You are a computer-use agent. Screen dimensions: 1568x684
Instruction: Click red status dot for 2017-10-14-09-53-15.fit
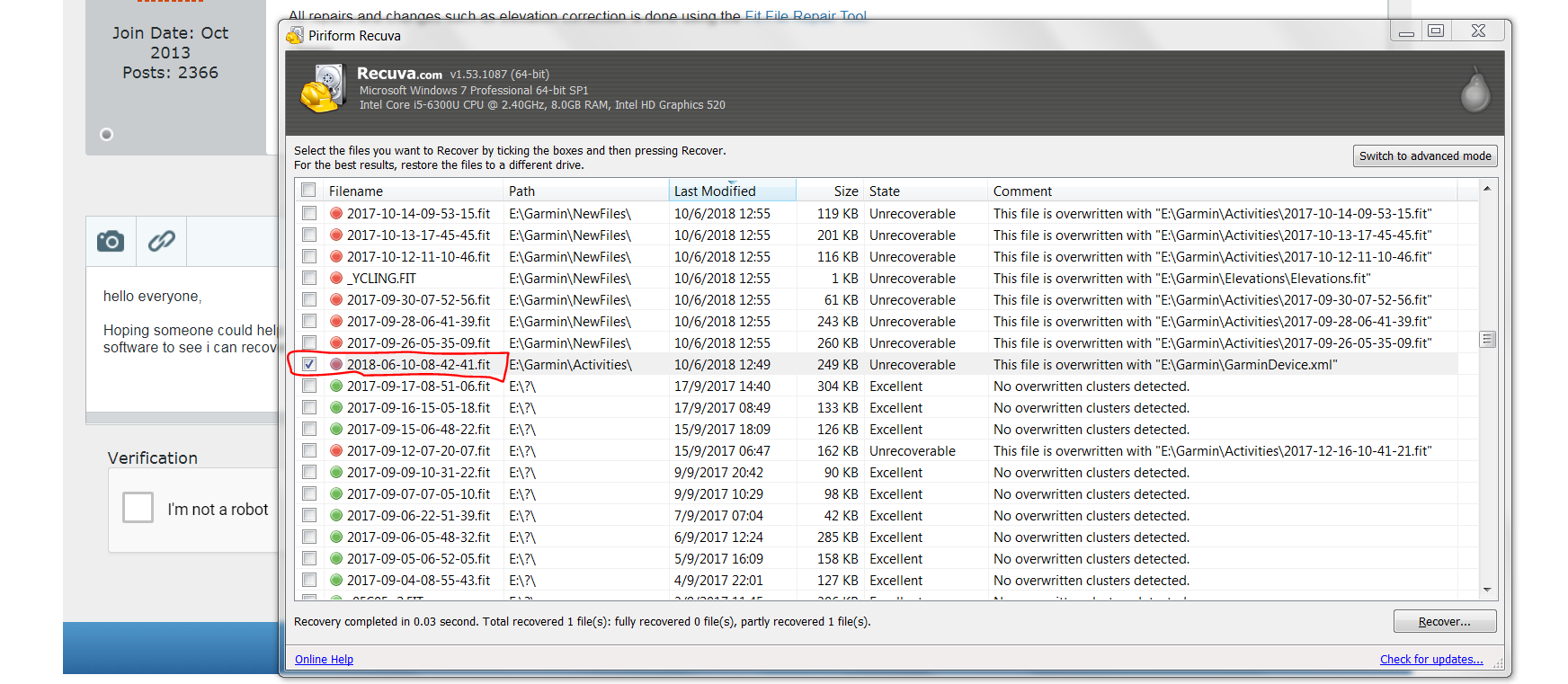[x=336, y=214]
